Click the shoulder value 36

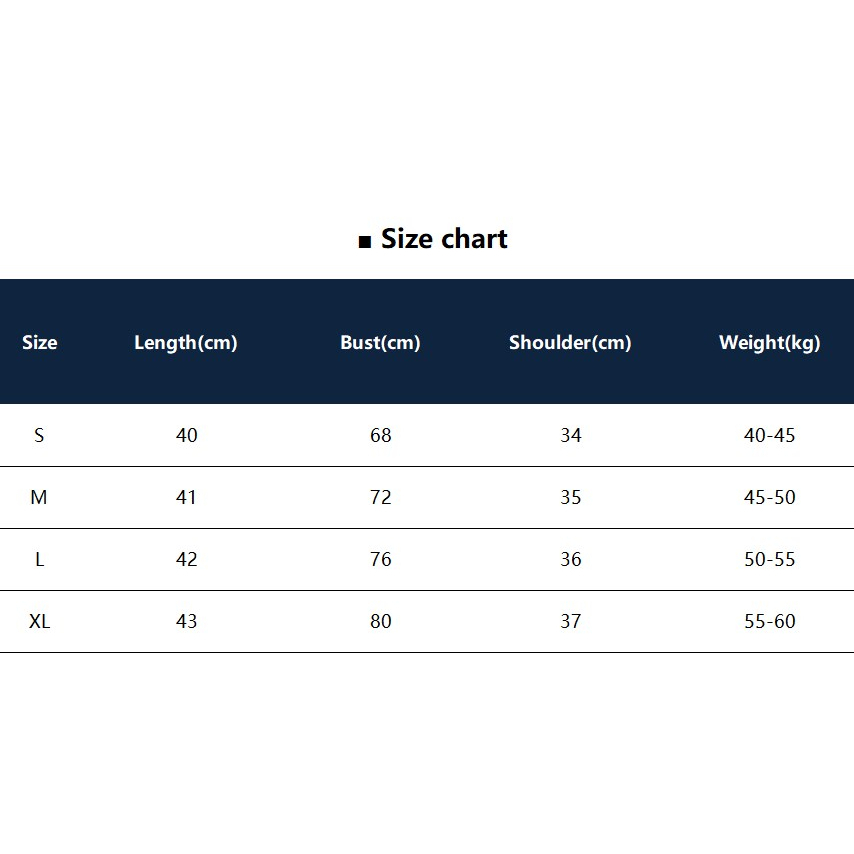pyautogui.click(x=571, y=559)
